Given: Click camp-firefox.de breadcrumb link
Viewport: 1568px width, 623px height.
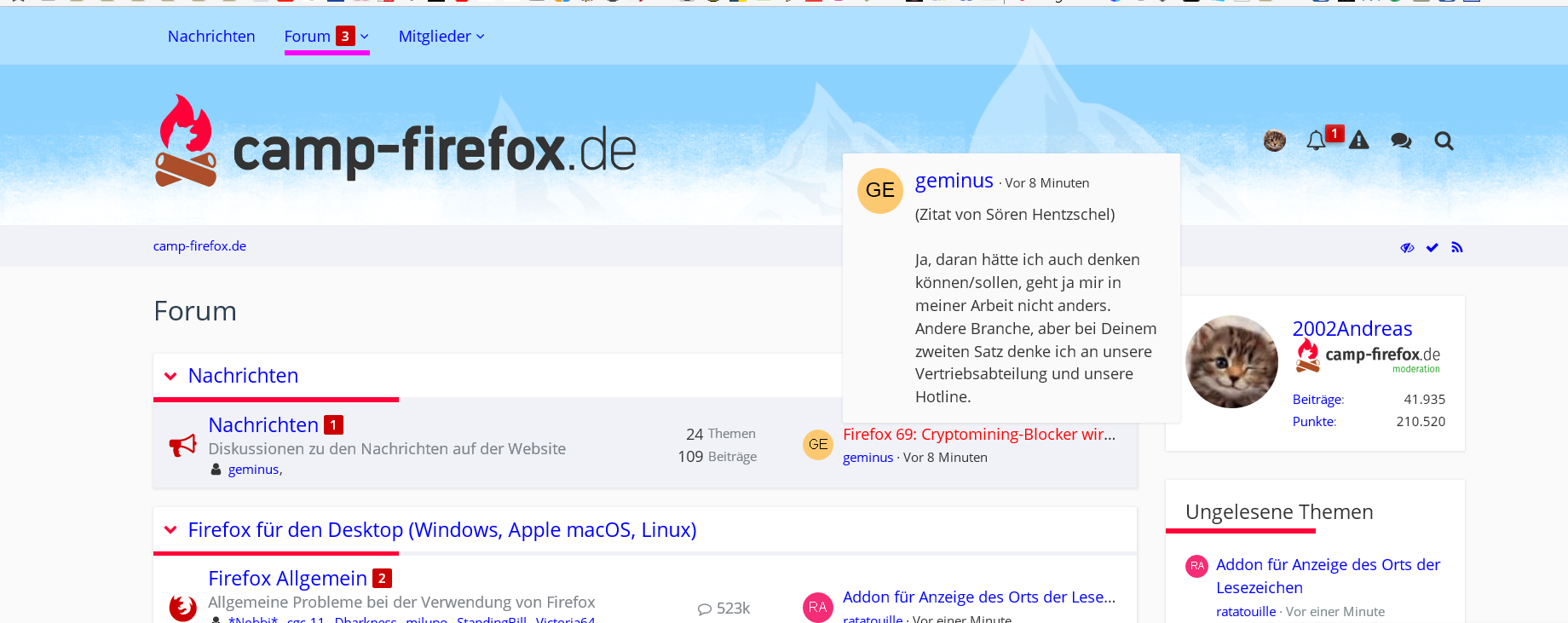Looking at the screenshot, I should click(x=199, y=245).
